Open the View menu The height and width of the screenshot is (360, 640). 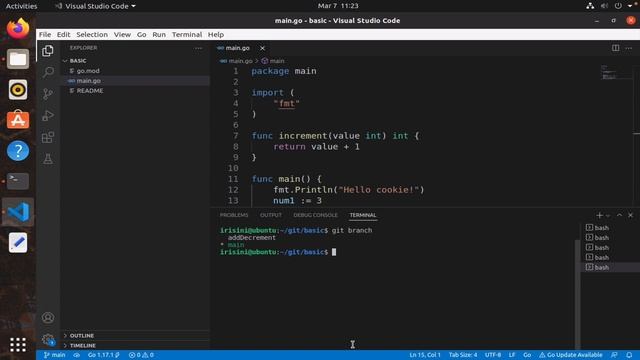point(122,35)
